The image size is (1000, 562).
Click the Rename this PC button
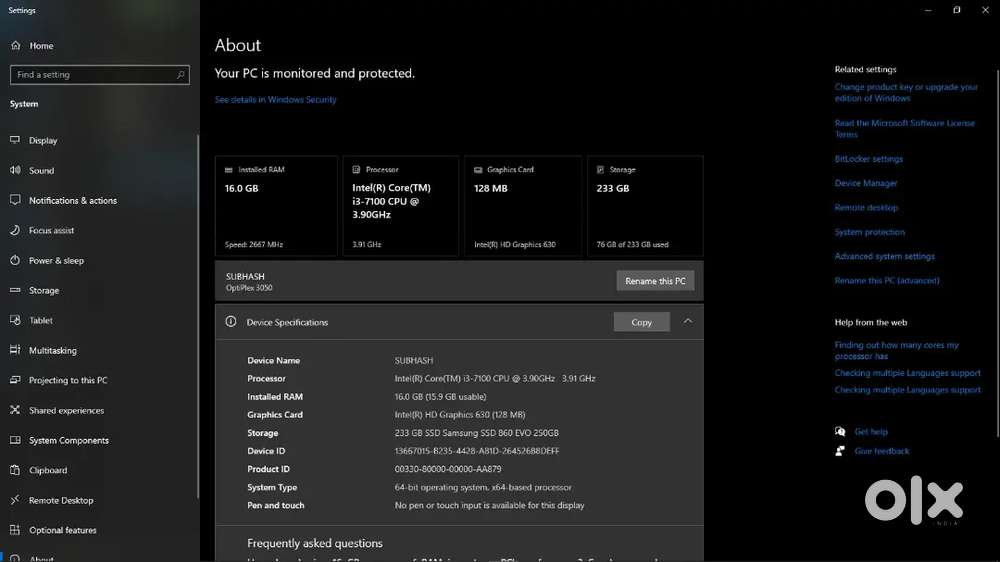[655, 281]
